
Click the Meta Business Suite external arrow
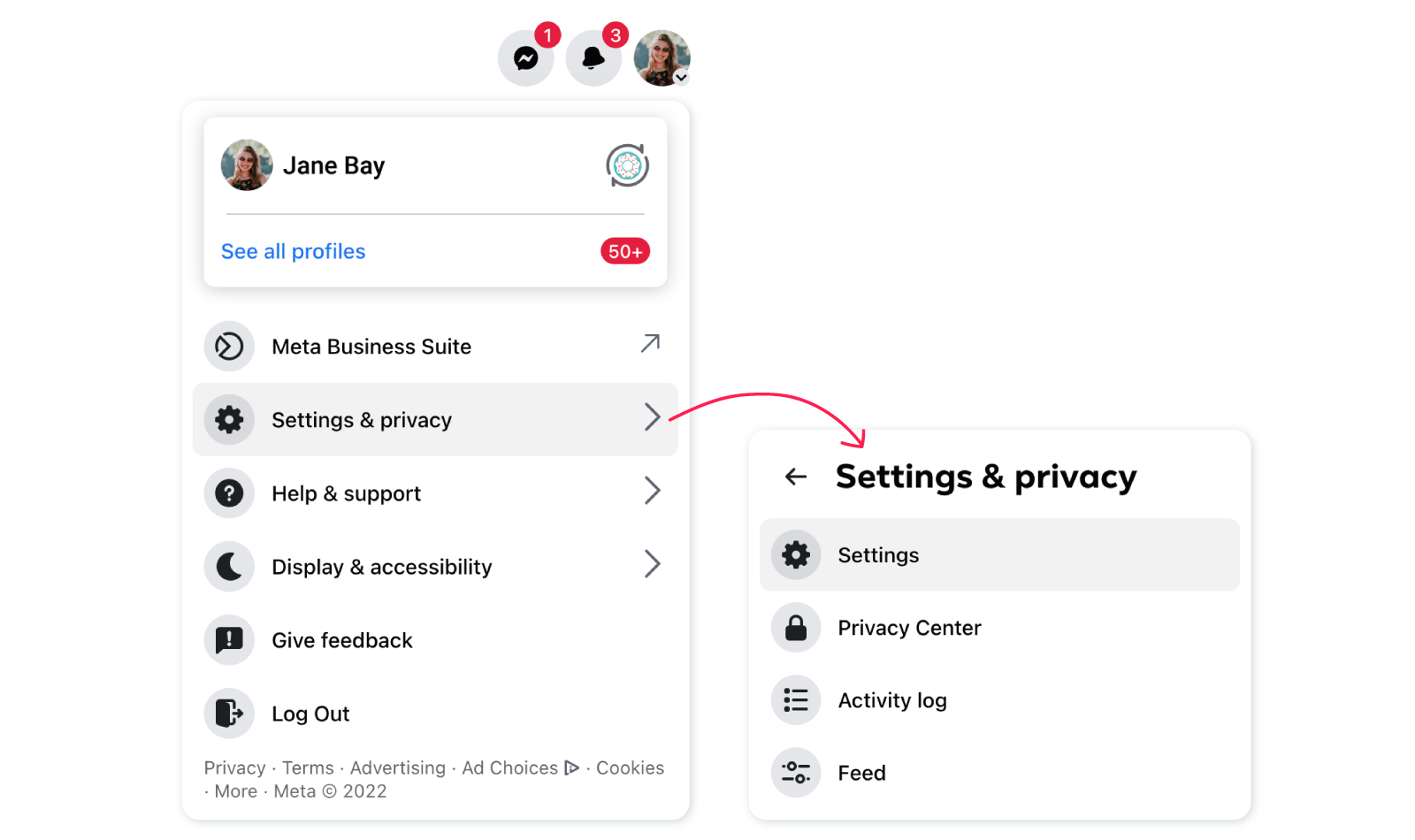pos(650,343)
